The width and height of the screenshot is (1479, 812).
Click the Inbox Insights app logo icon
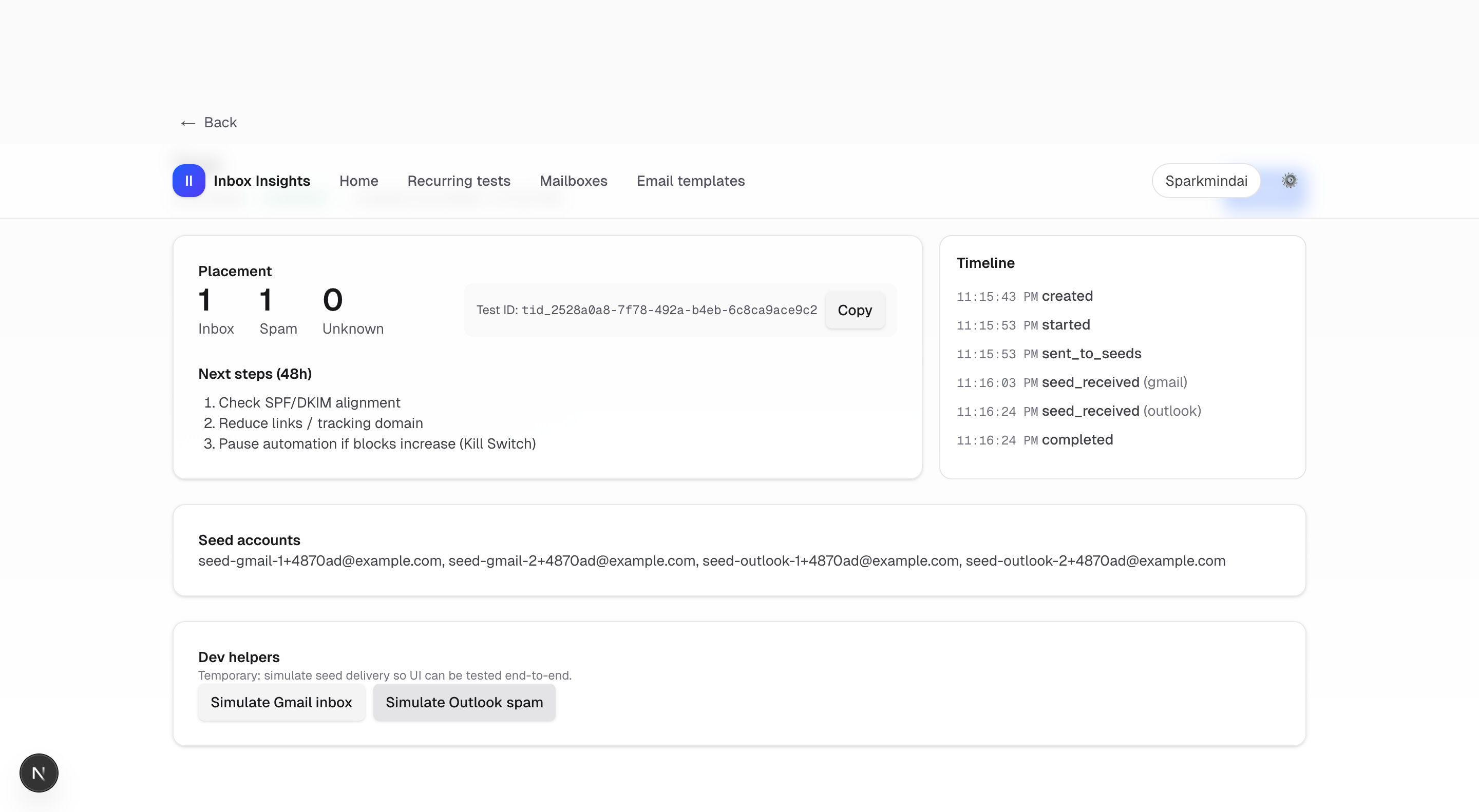point(188,181)
